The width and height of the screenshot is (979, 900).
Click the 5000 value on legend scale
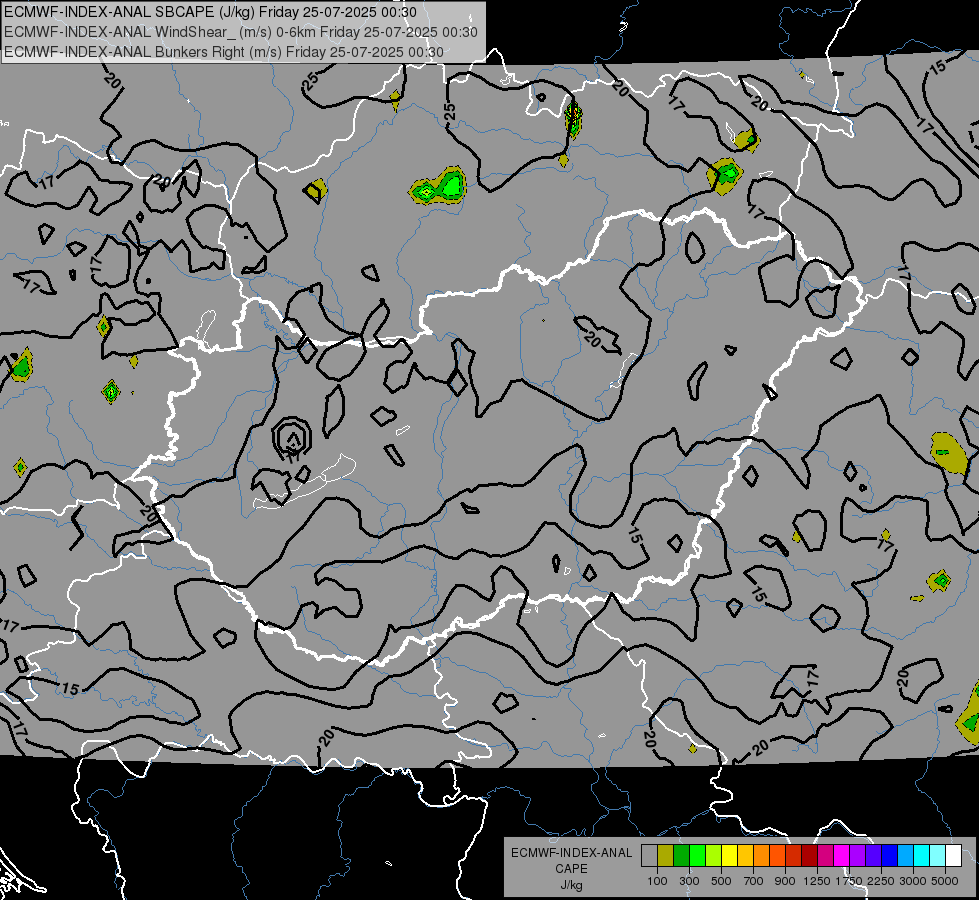tap(945, 881)
